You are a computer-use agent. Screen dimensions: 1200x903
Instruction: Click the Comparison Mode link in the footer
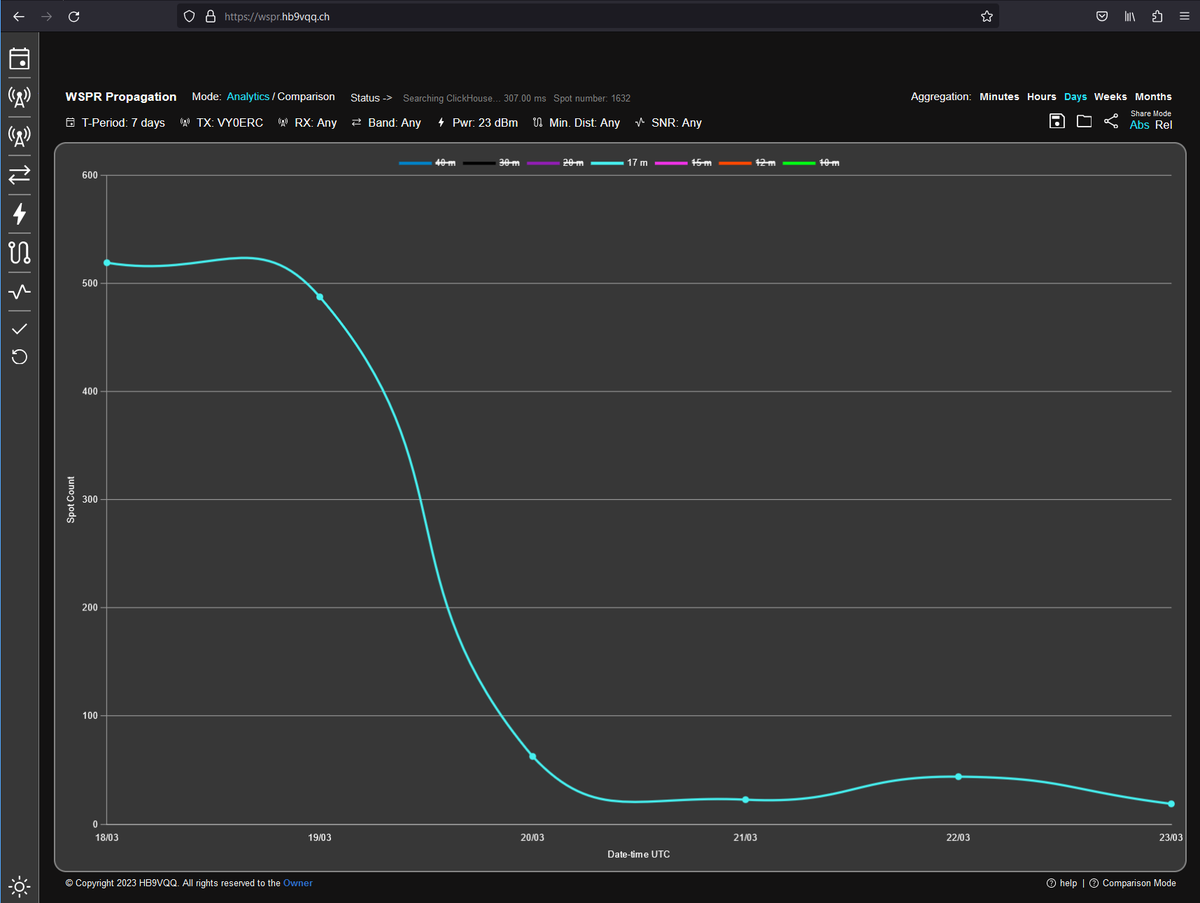pos(1132,883)
